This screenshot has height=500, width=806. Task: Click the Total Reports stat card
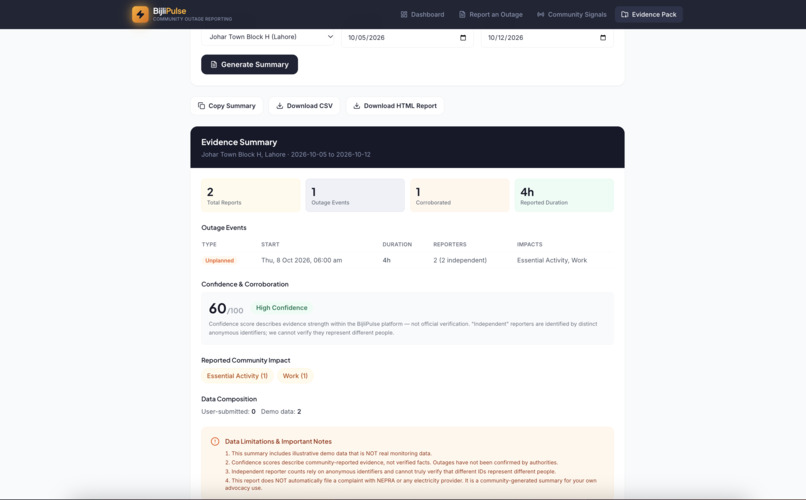point(250,195)
